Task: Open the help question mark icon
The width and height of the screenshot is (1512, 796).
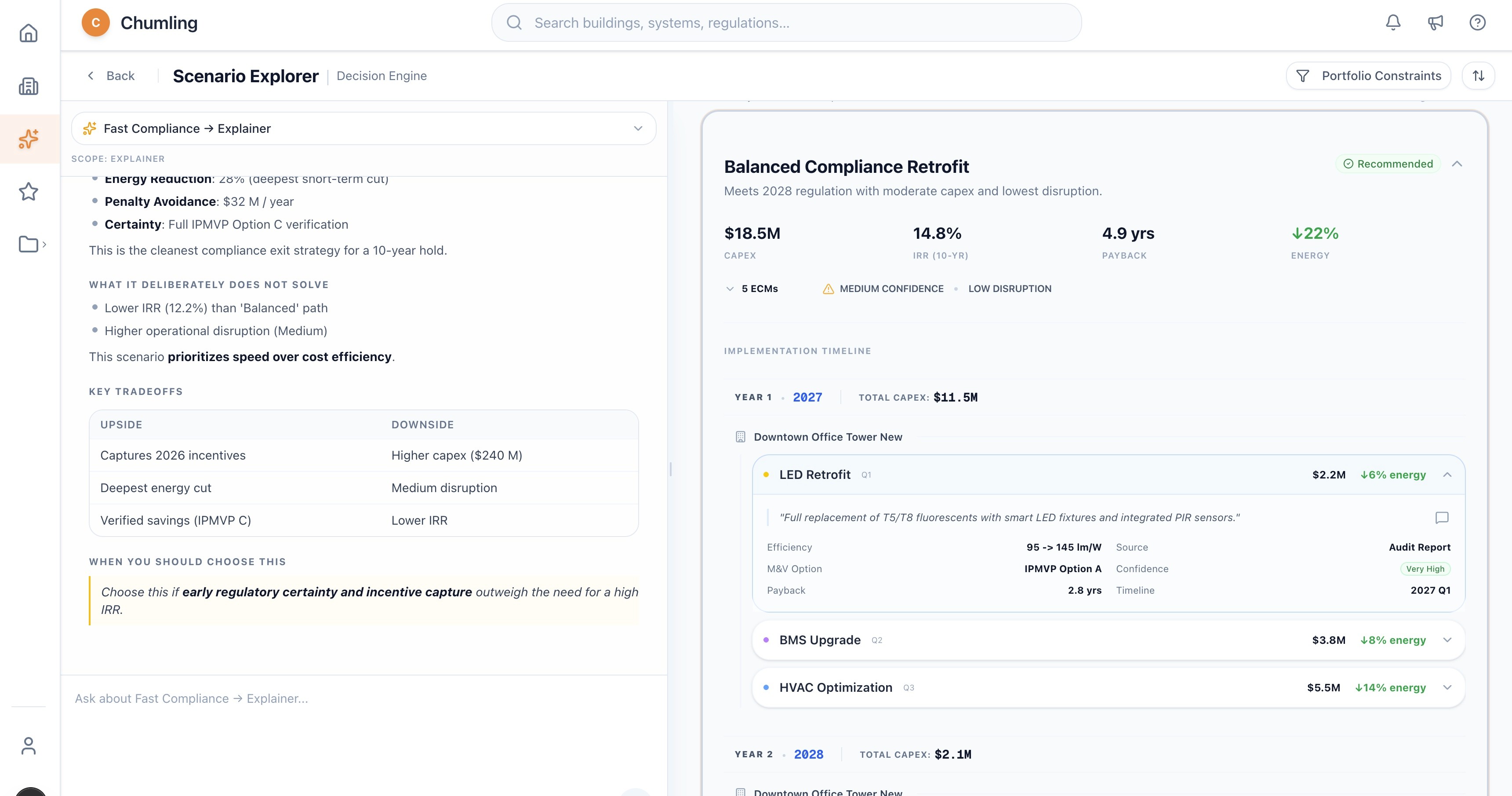Action: 1477,22
